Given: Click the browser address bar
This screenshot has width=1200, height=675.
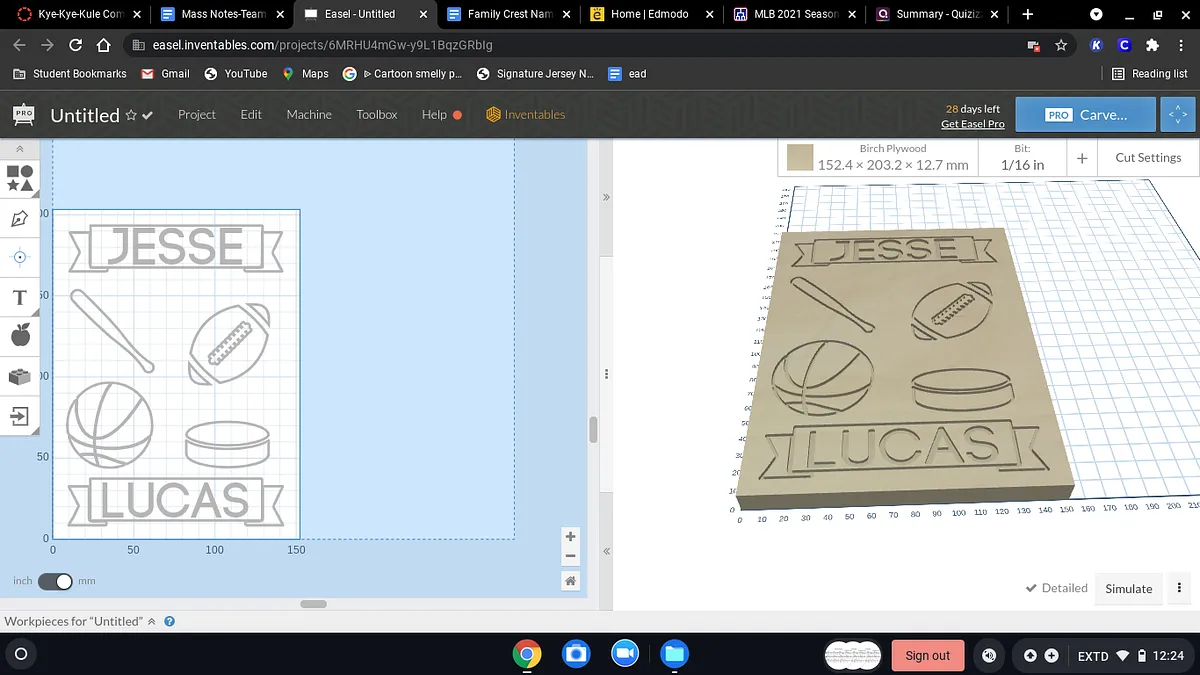Looking at the screenshot, I should pos(570,45).
